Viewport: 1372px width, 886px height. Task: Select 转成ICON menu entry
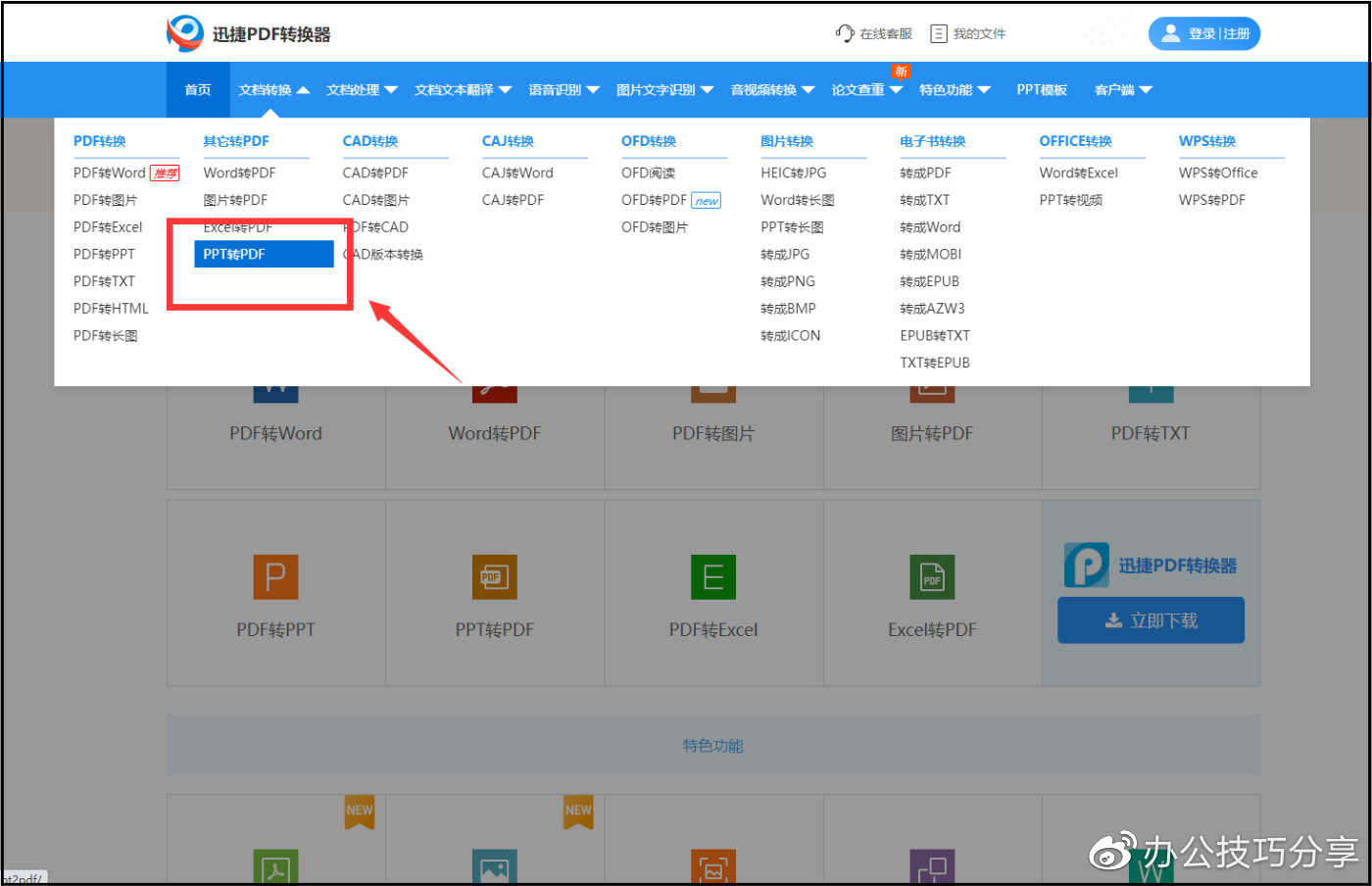(791, 335)
